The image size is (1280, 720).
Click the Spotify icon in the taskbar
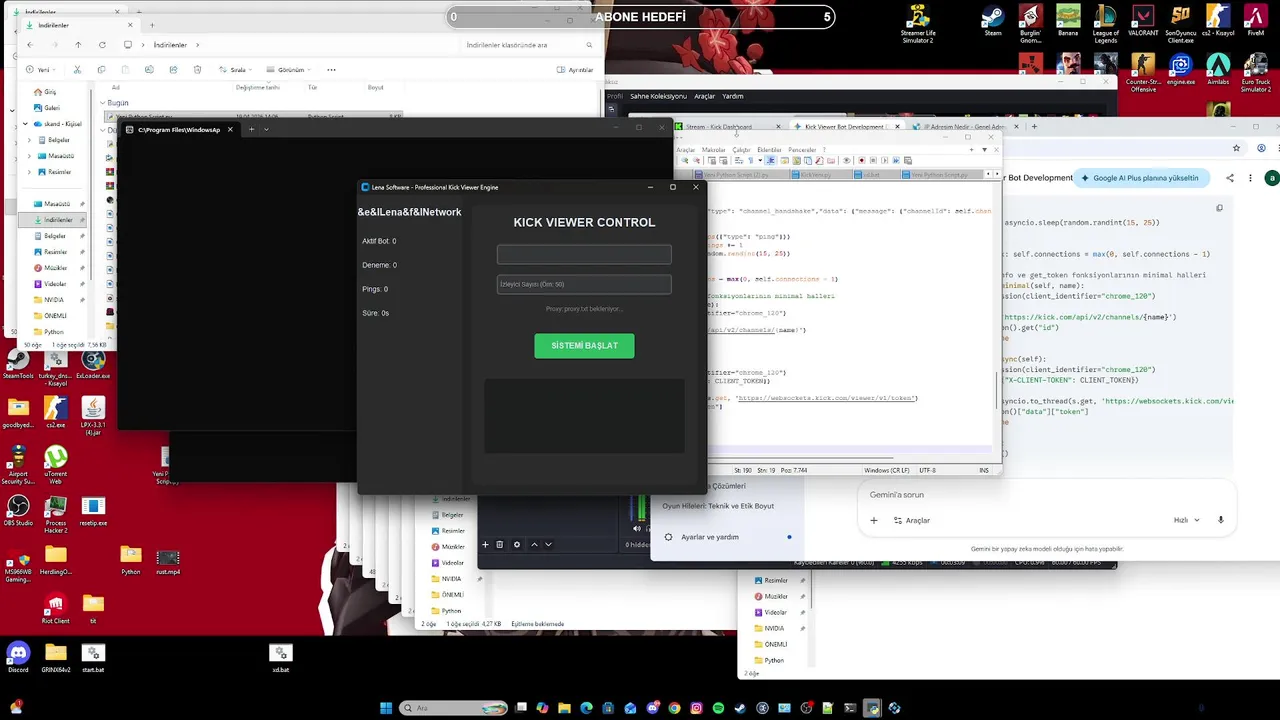pos(718,708)
